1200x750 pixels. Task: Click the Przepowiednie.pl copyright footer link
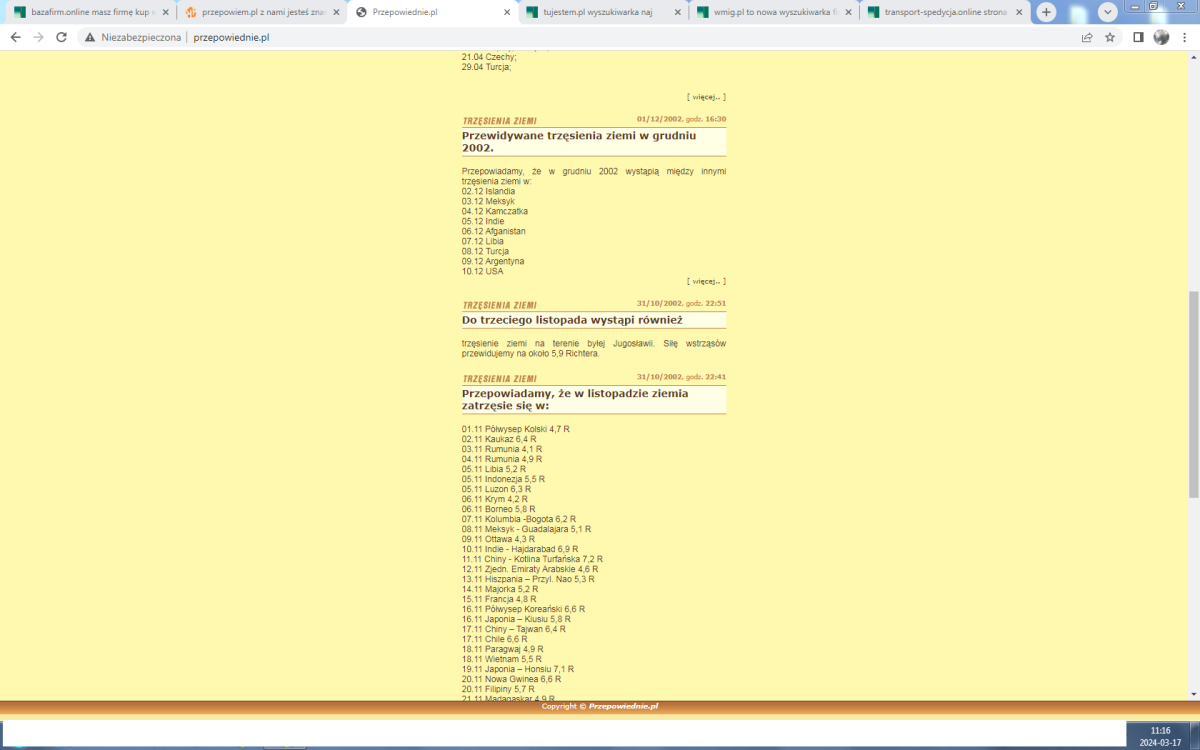(623, 706)
